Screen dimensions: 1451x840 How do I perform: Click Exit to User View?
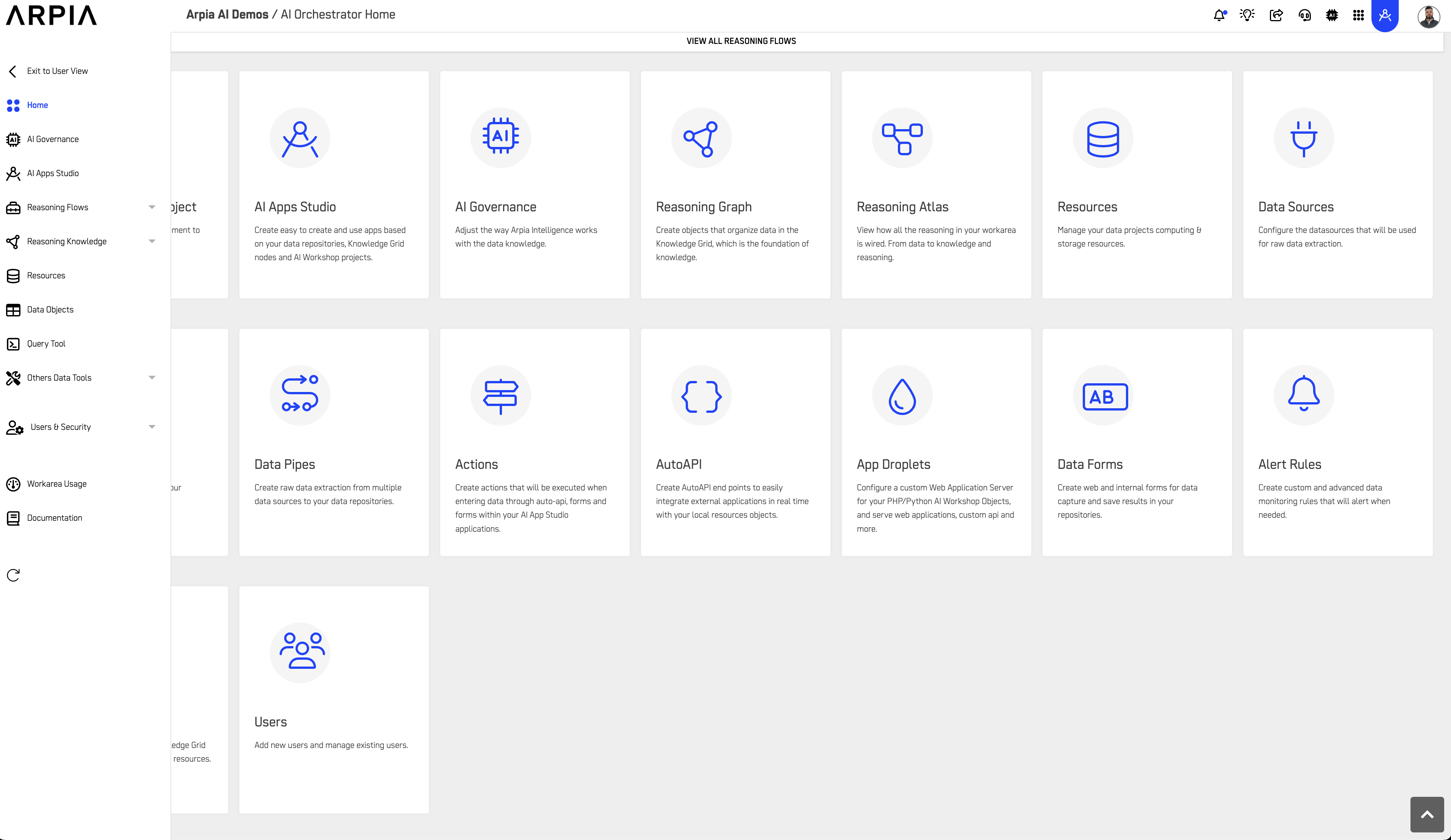coord(57,71)
